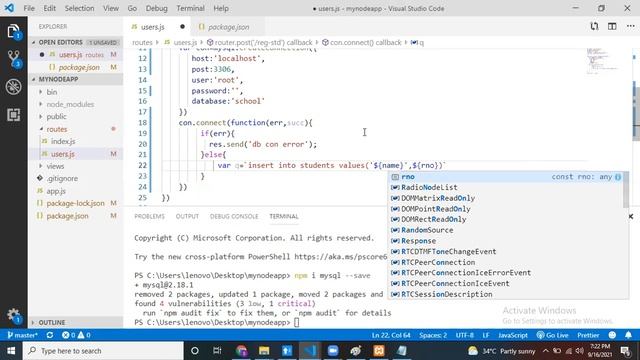
Task: Open the feedback smiley icon in status bar
Action: click(x=612, y=335)
